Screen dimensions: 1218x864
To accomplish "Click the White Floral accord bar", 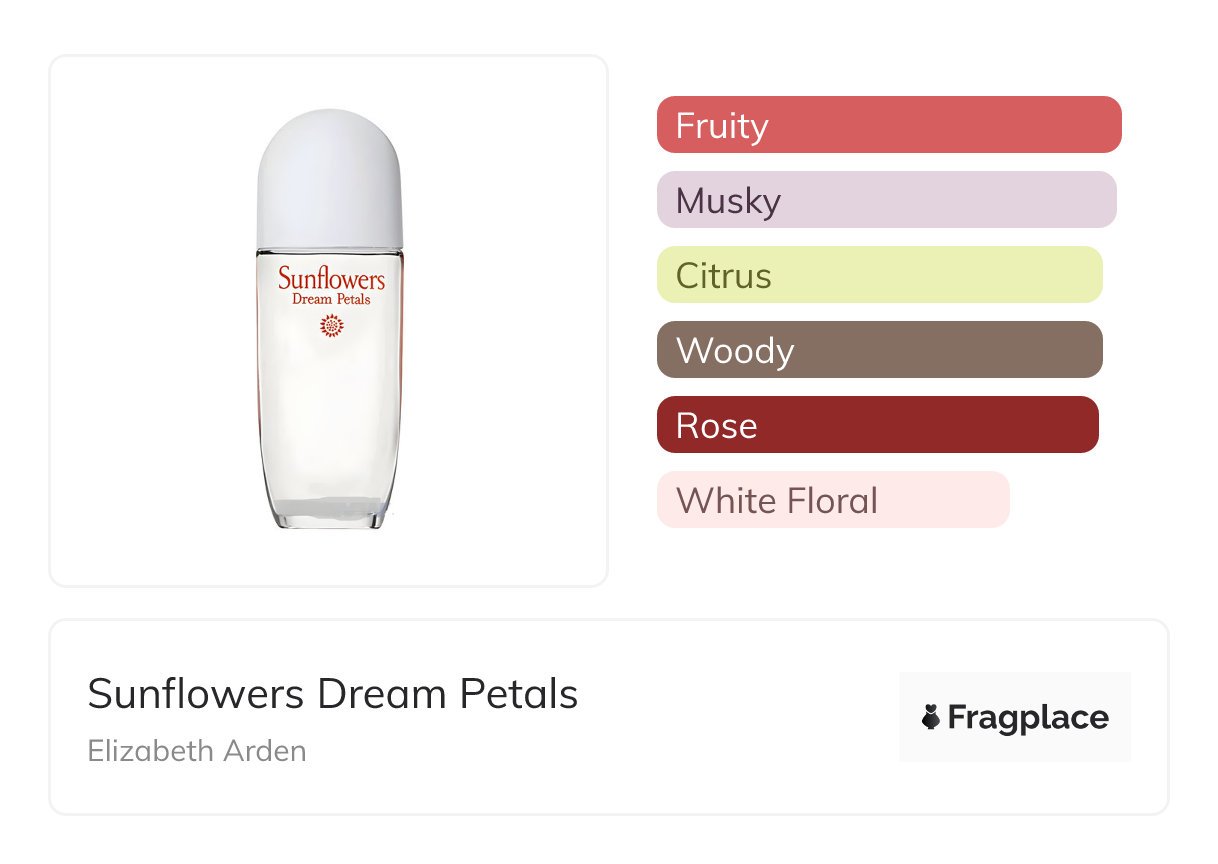I will 833,500.
